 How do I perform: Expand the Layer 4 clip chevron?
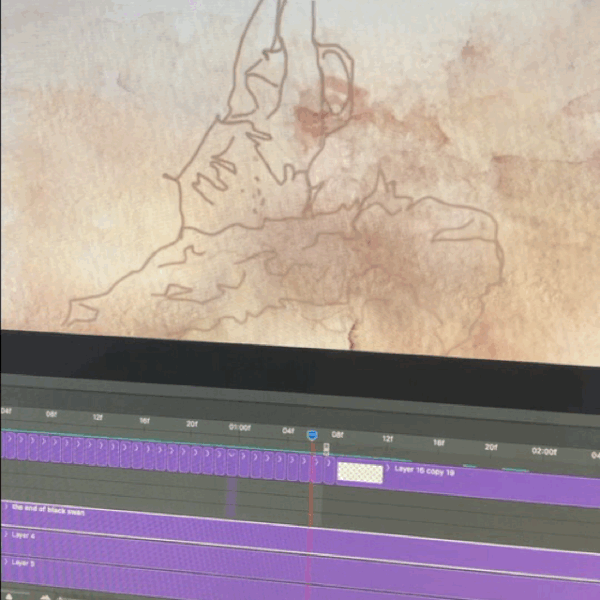pyautogui.click(x=6, y=534)
